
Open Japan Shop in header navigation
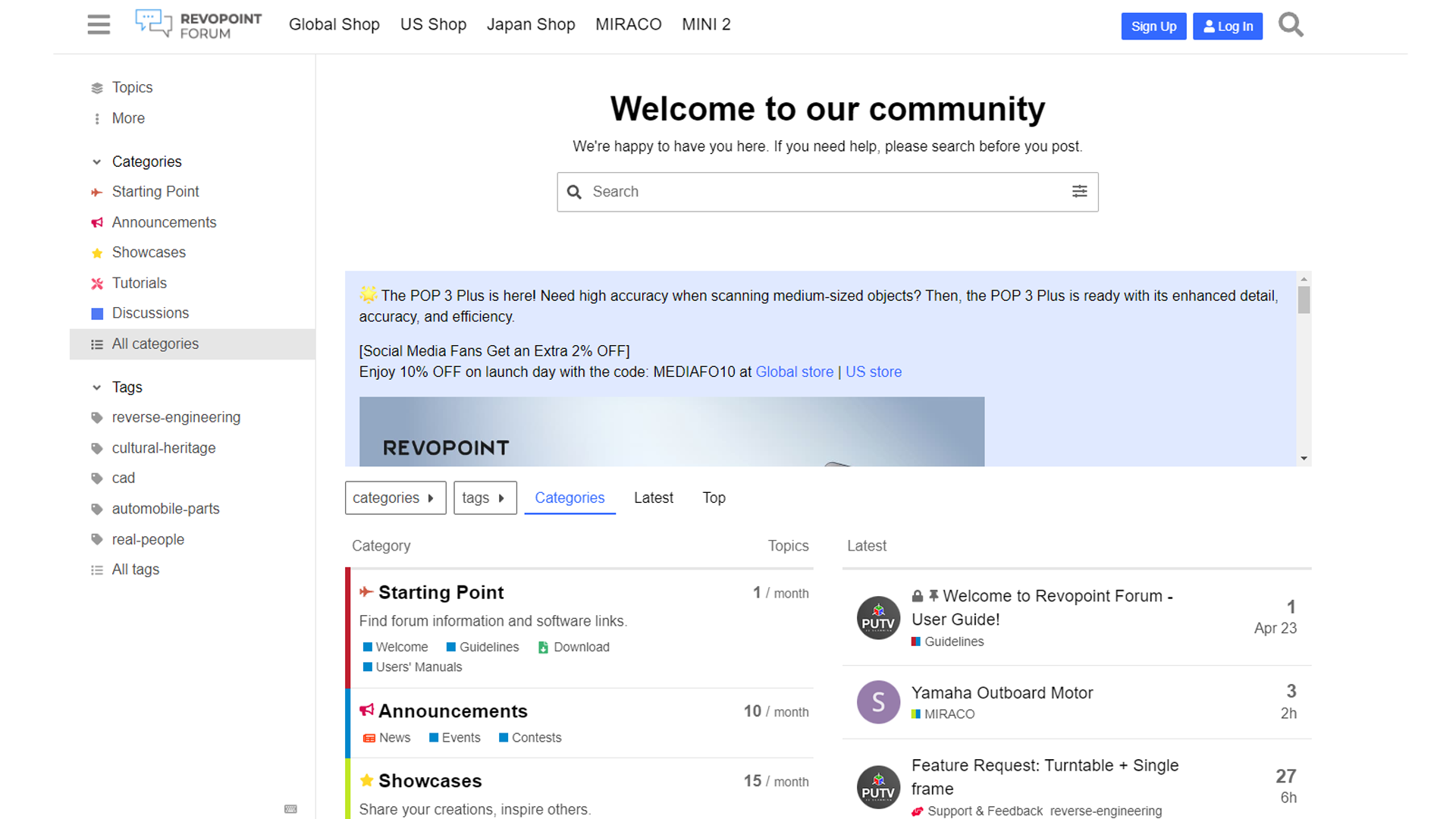point(531,25)
